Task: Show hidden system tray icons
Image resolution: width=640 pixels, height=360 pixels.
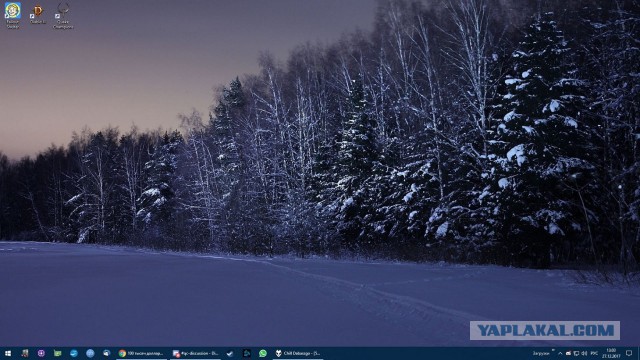Action: (560, 353)
